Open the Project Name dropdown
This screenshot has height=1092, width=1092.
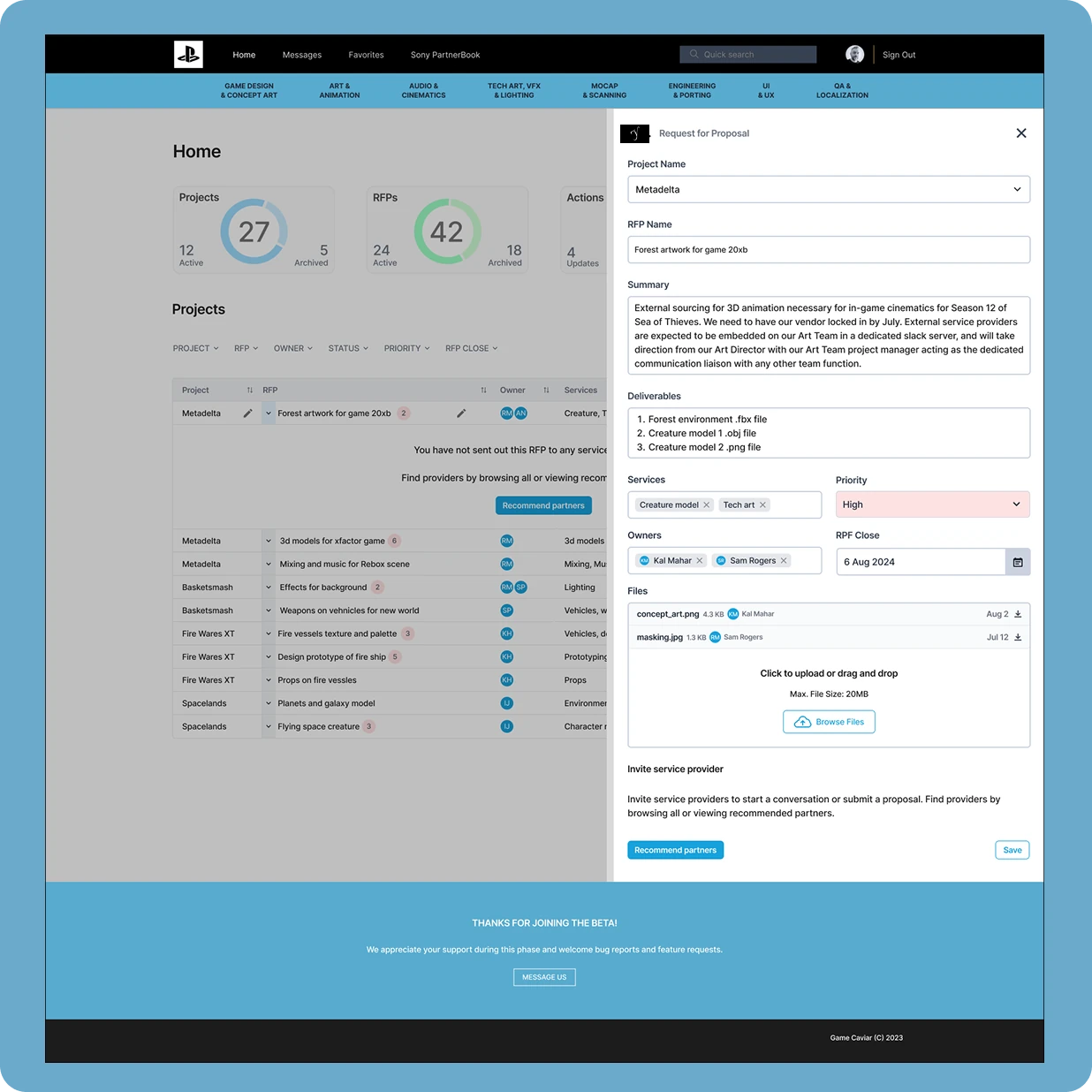[829, 190]
